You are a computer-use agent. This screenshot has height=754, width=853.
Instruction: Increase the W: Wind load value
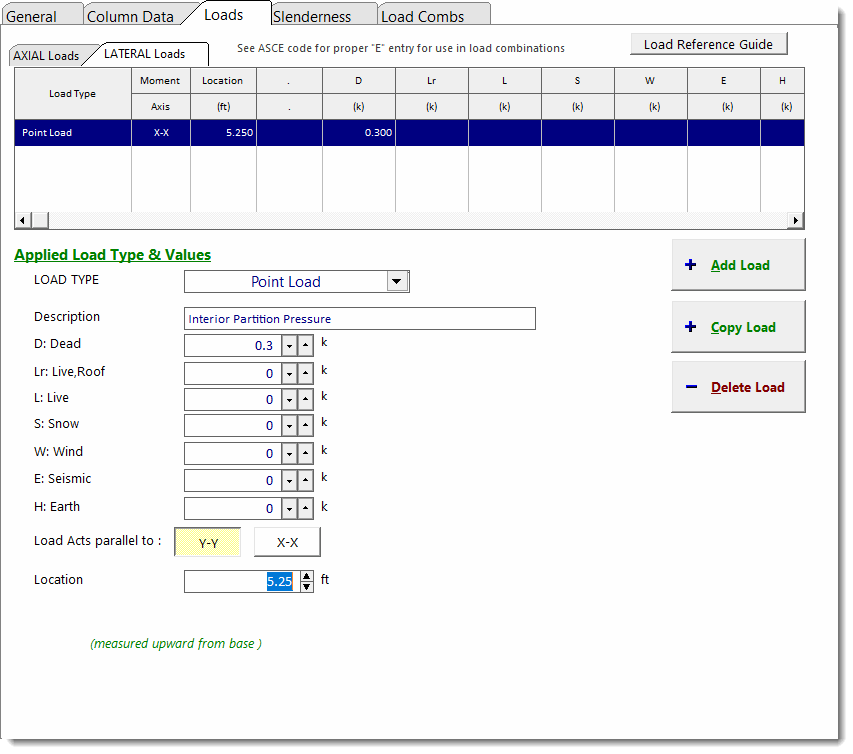305,454
